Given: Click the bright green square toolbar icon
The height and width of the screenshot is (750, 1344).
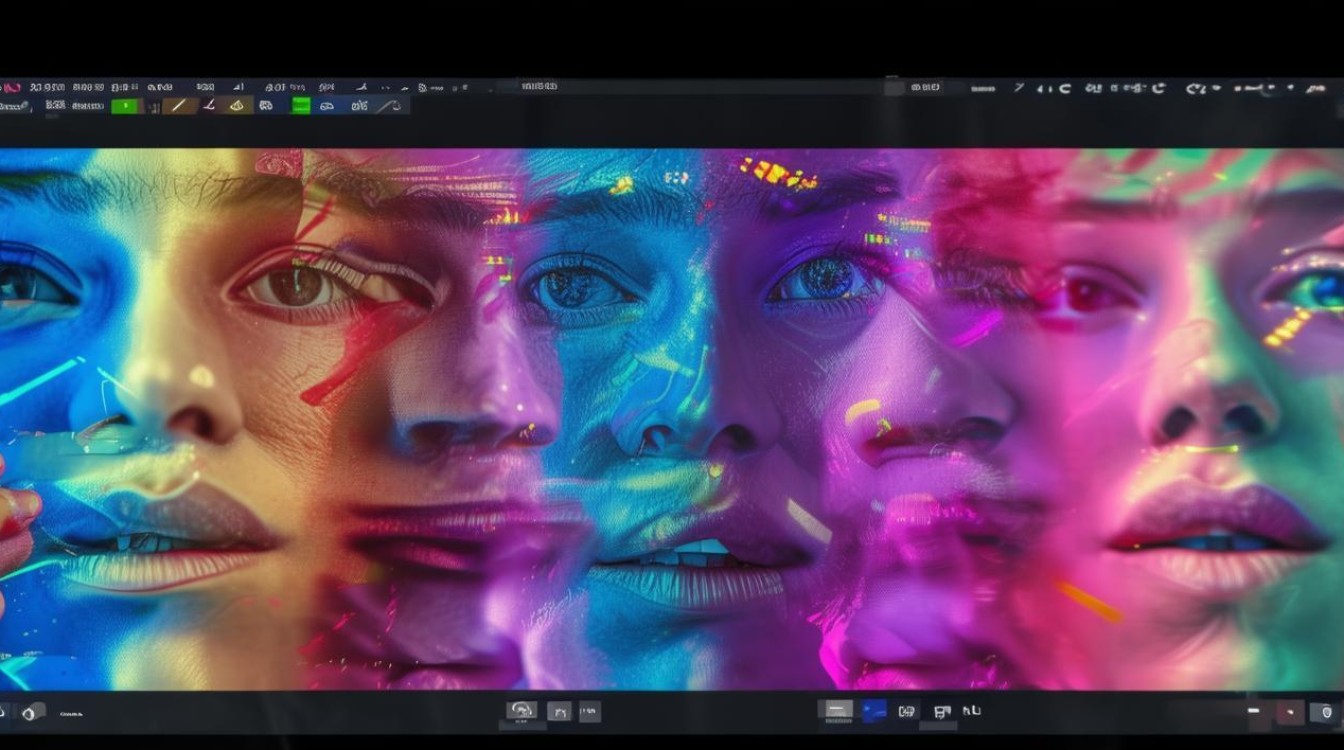Looking at the screenshot, I should [301, 105].
